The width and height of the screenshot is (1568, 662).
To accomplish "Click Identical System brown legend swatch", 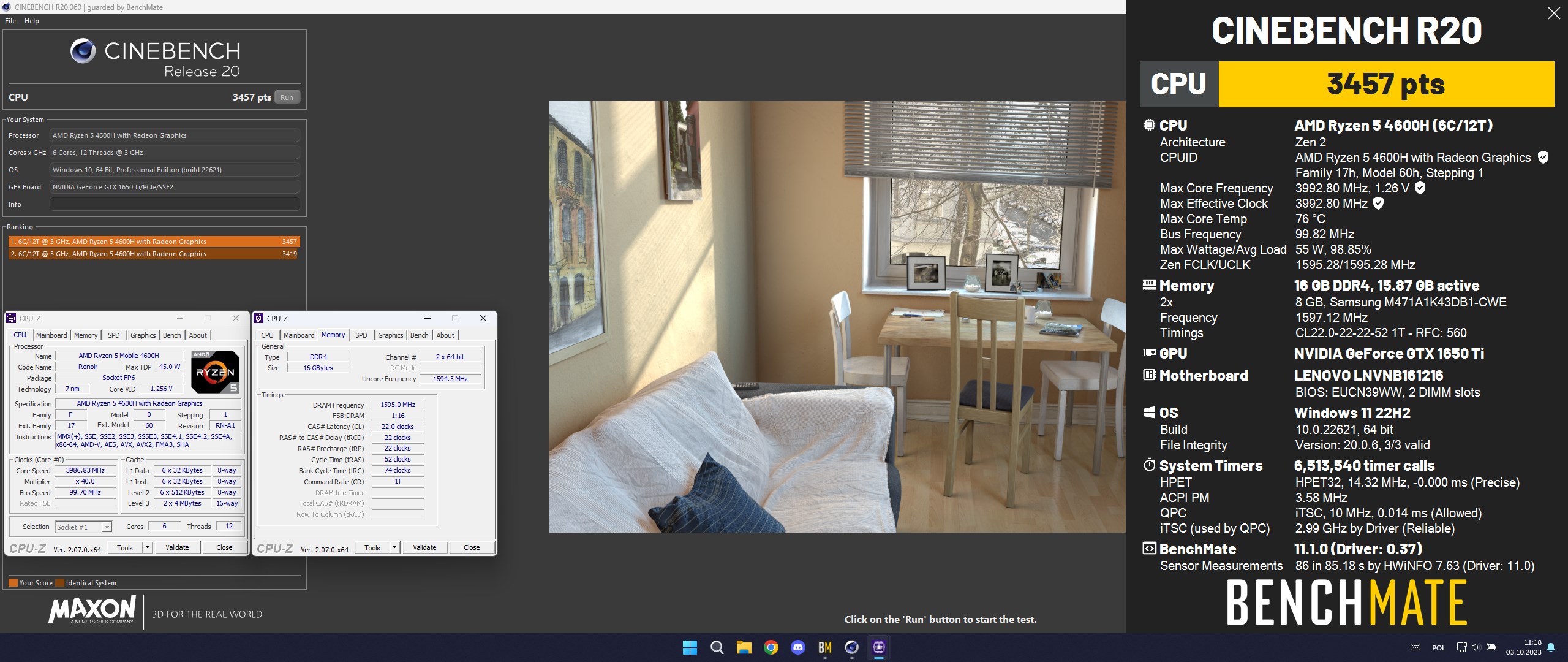I will point(59,583).
